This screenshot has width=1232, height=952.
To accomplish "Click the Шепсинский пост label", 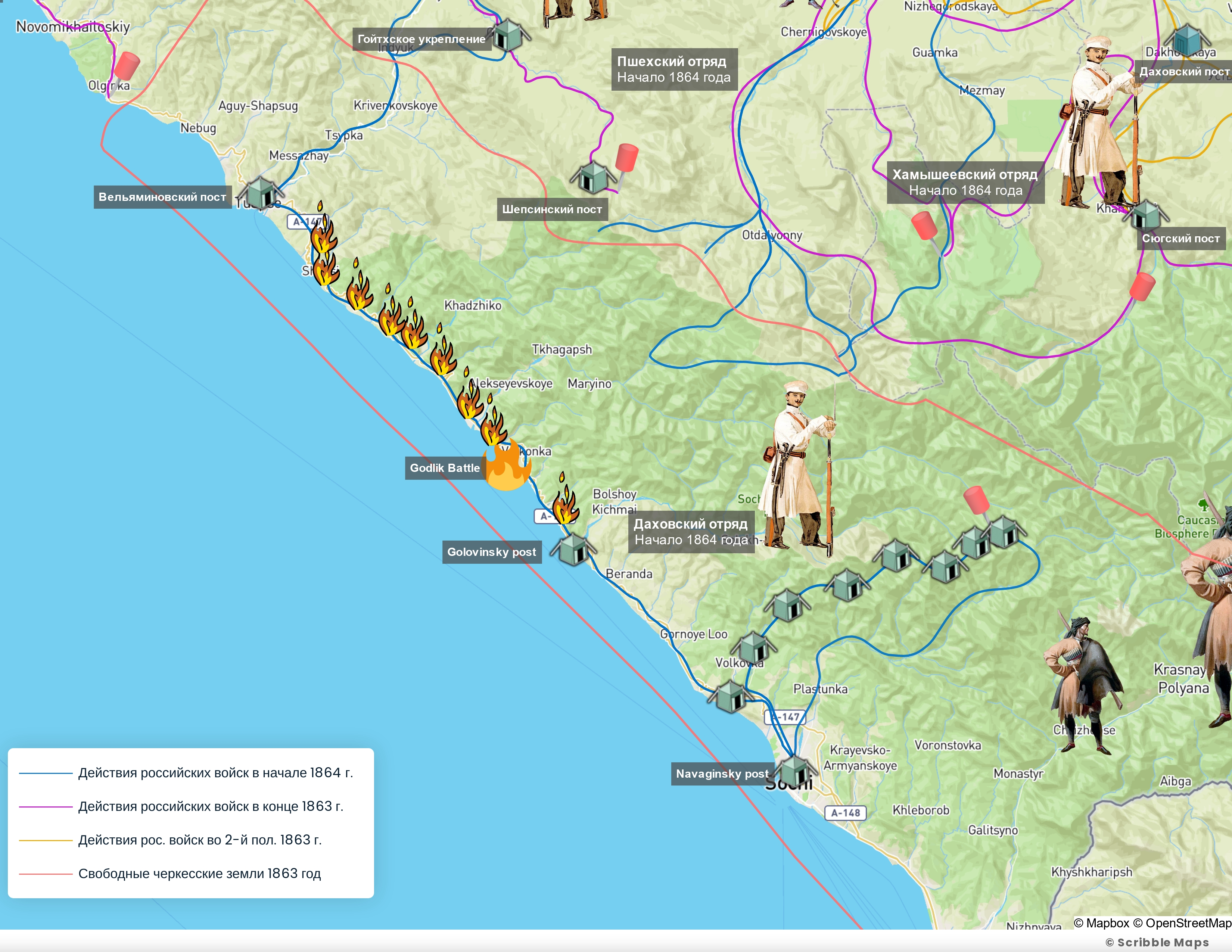I will (x=552, y=209).
